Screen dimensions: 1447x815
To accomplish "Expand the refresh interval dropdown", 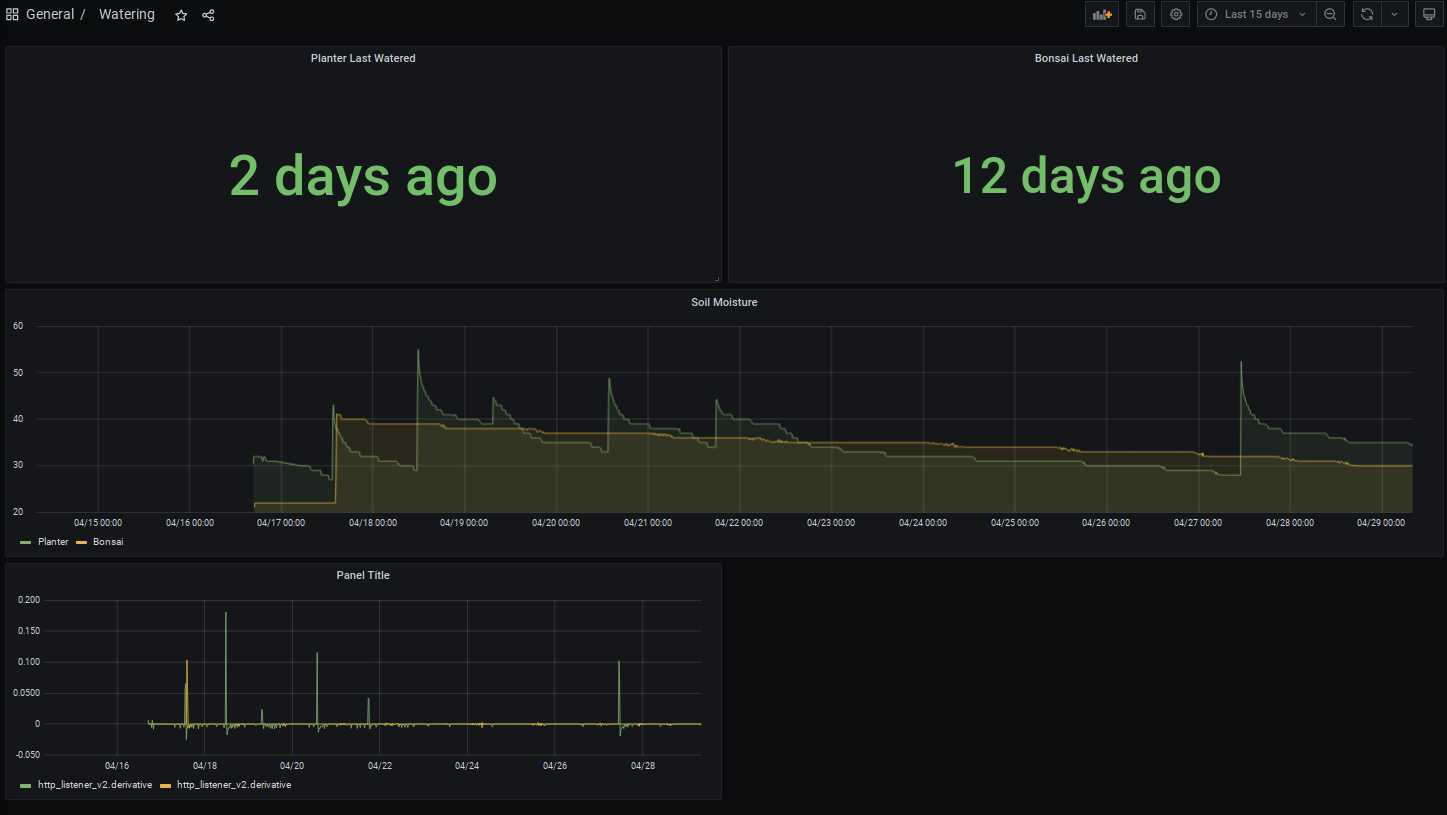I will [x=1394, y=15].
